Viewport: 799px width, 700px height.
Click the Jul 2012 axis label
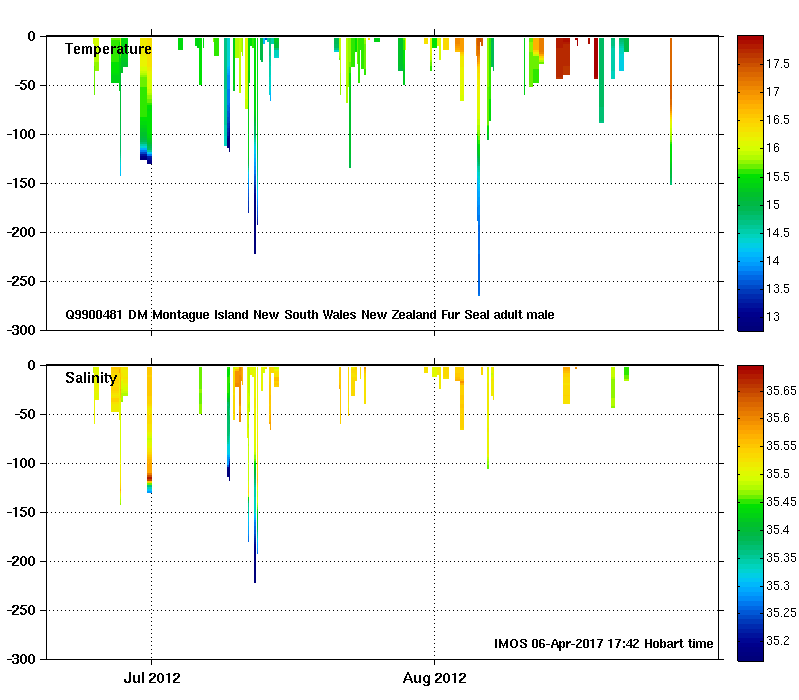[152, 678]
